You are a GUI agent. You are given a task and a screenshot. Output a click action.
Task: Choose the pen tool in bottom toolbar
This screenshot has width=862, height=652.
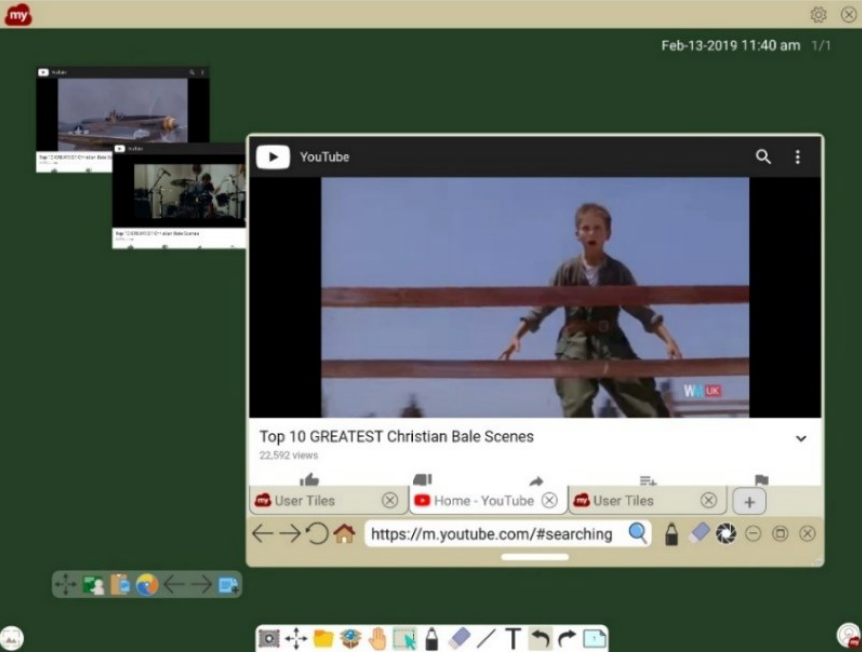pos(432,639)
